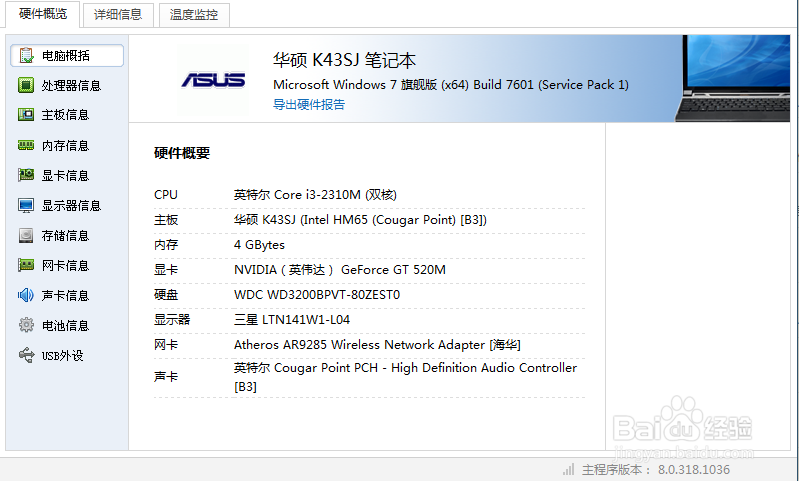Click the 电脑概括 clipboard icon

(26, 56)
